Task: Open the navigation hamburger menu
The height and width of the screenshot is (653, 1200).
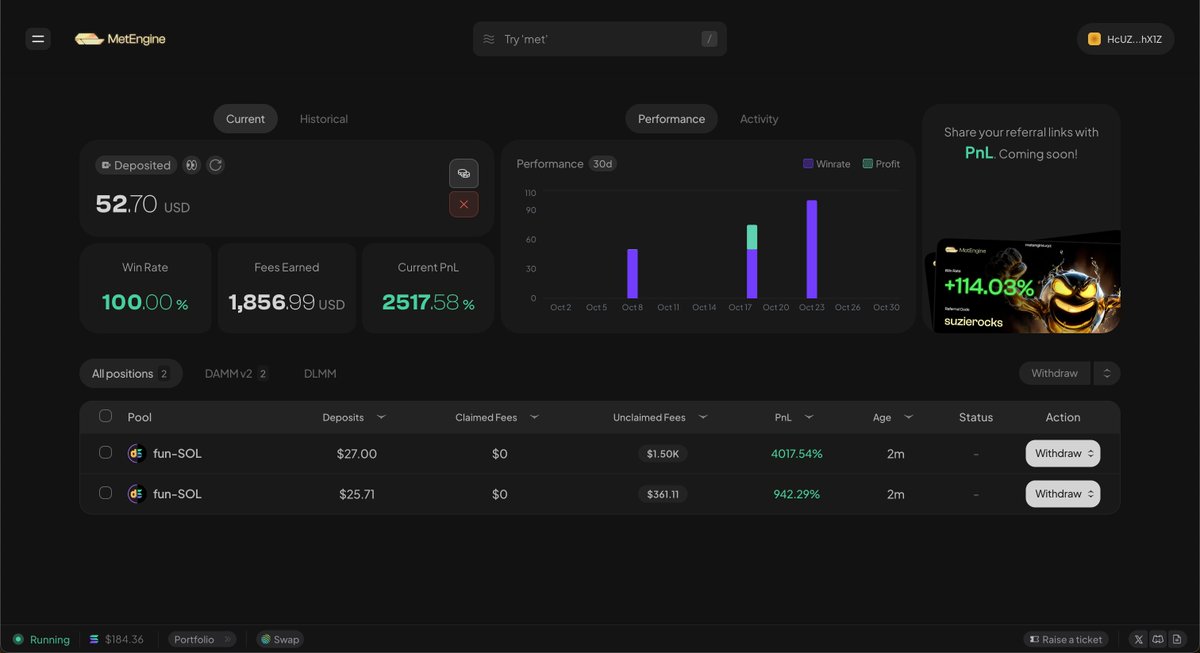Action: 38,38
